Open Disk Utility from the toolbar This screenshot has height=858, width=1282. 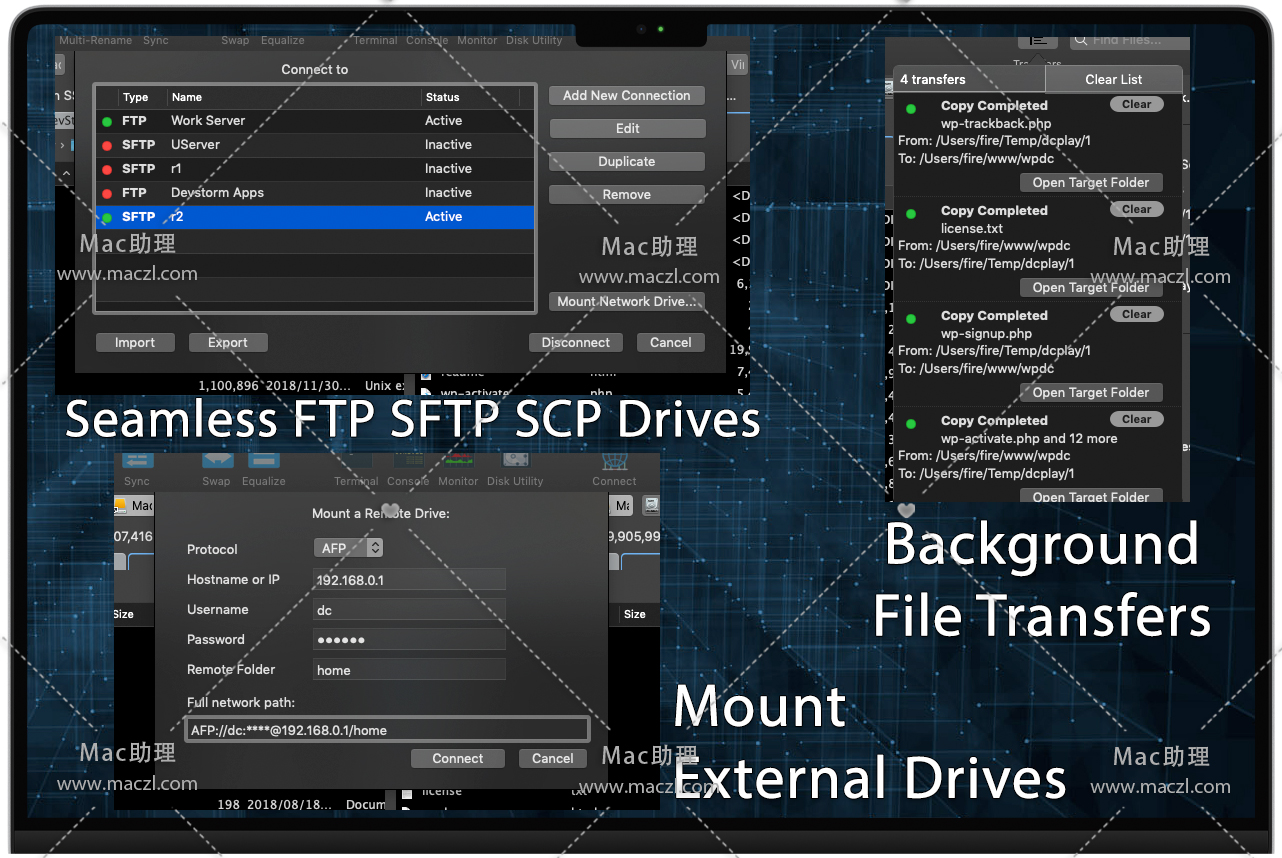pyautogui.click(x=514, y=462)
